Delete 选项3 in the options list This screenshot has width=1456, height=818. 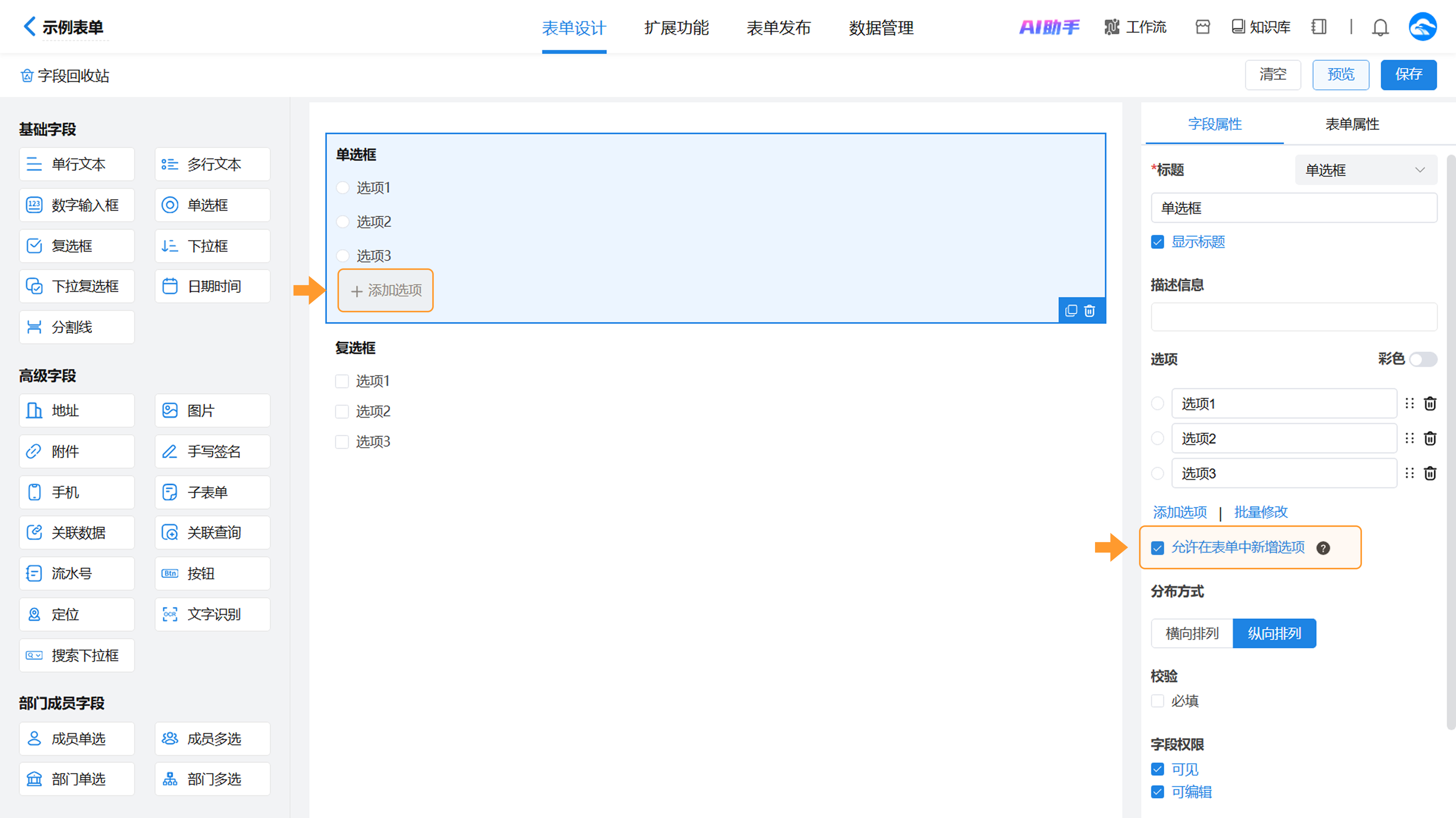1430,473
